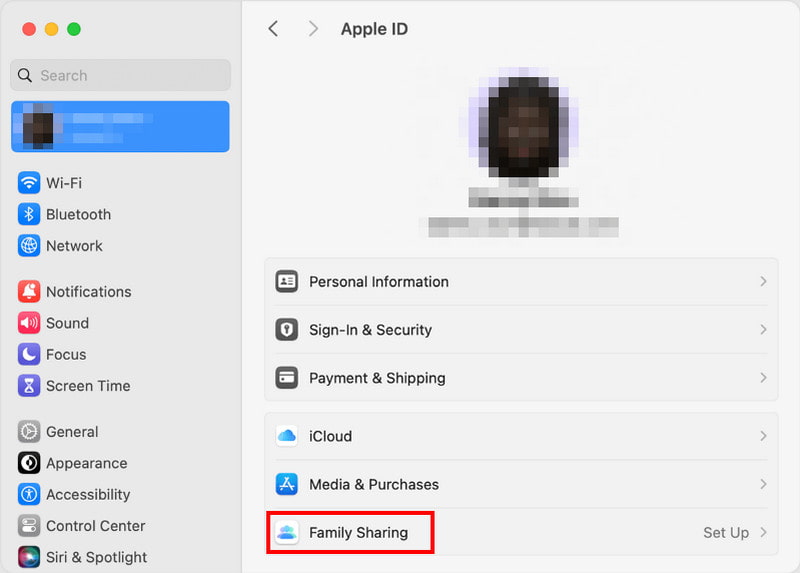Screen dimensions: 800x573
Task: Click the Wi-Fi icon in the sidebar
Action: click(x=29, y=183)
